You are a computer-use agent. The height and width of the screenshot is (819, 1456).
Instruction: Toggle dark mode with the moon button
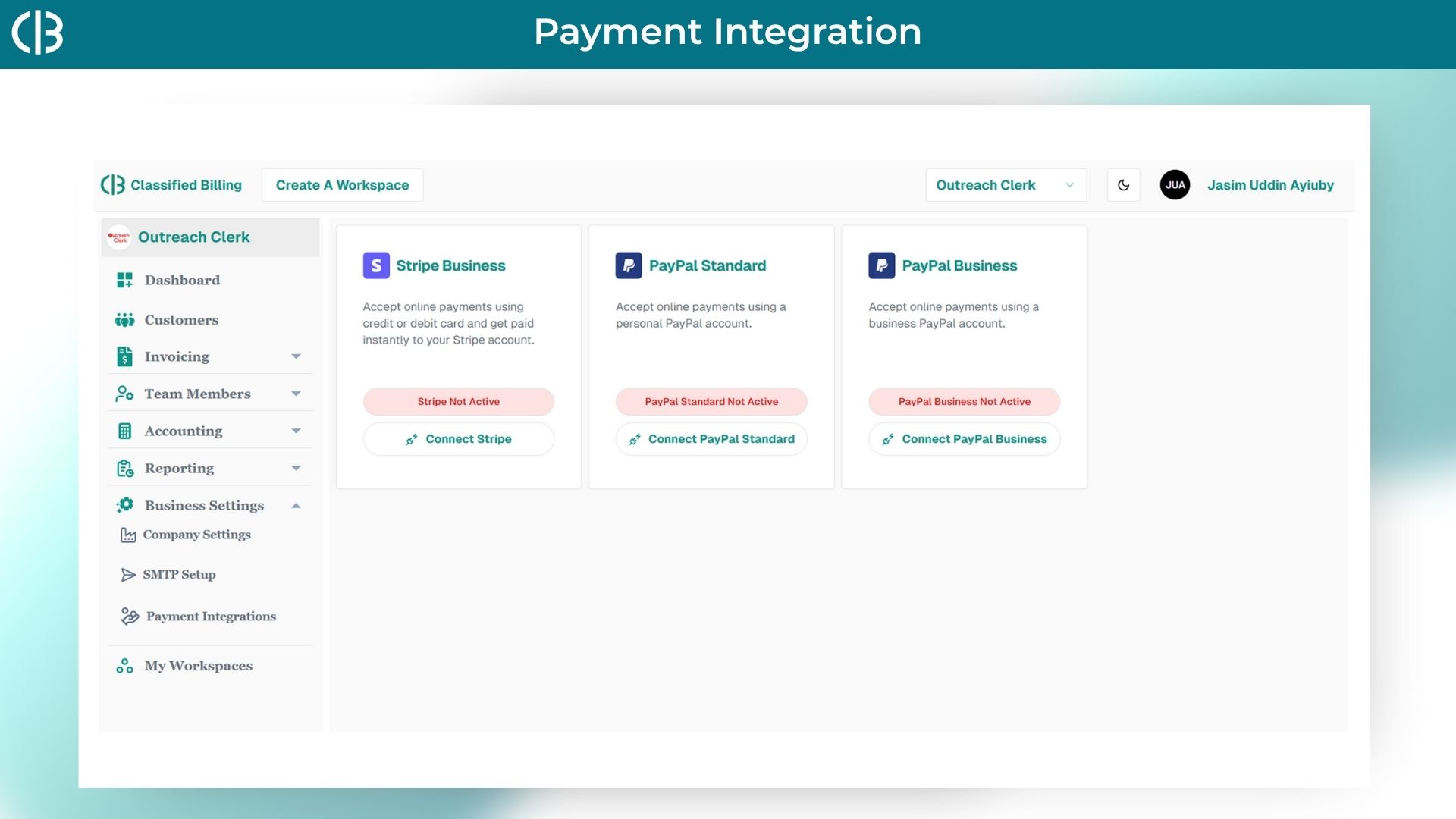(x=1123, y=185)
